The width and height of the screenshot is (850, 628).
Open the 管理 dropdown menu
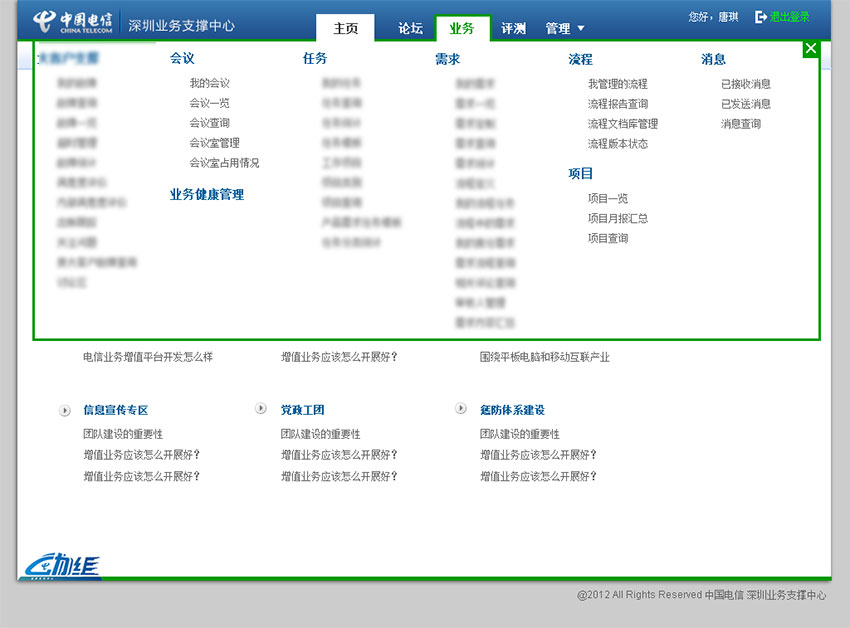click(563, 28)
